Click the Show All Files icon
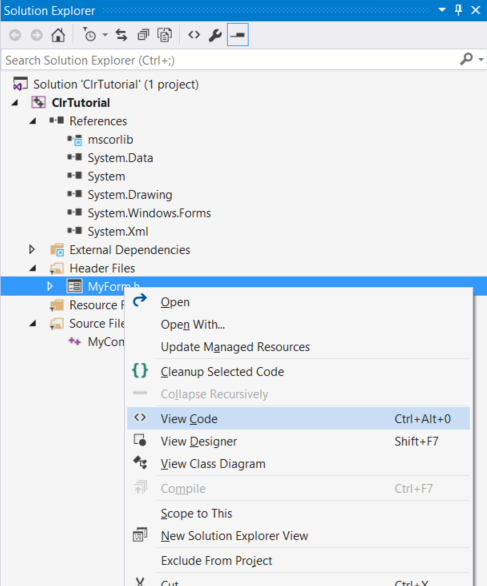 tap(164, 35)
